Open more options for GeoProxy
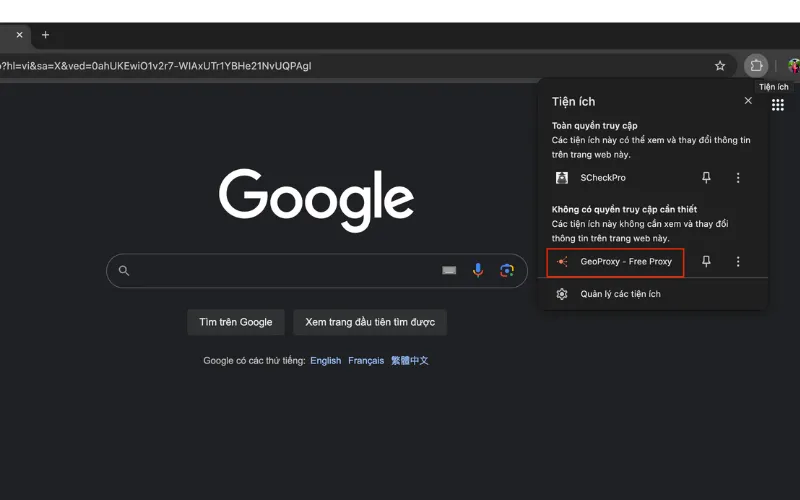800x500 pixels. tap(738, 262)
